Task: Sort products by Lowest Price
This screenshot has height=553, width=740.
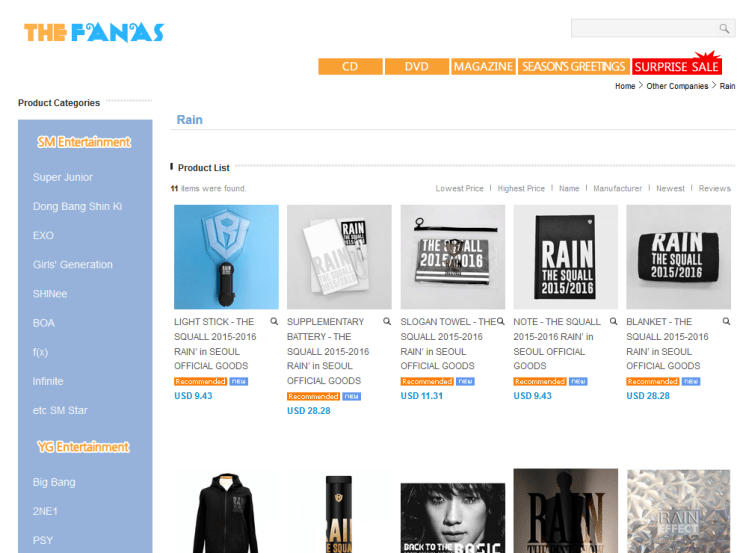Action: 459,188
